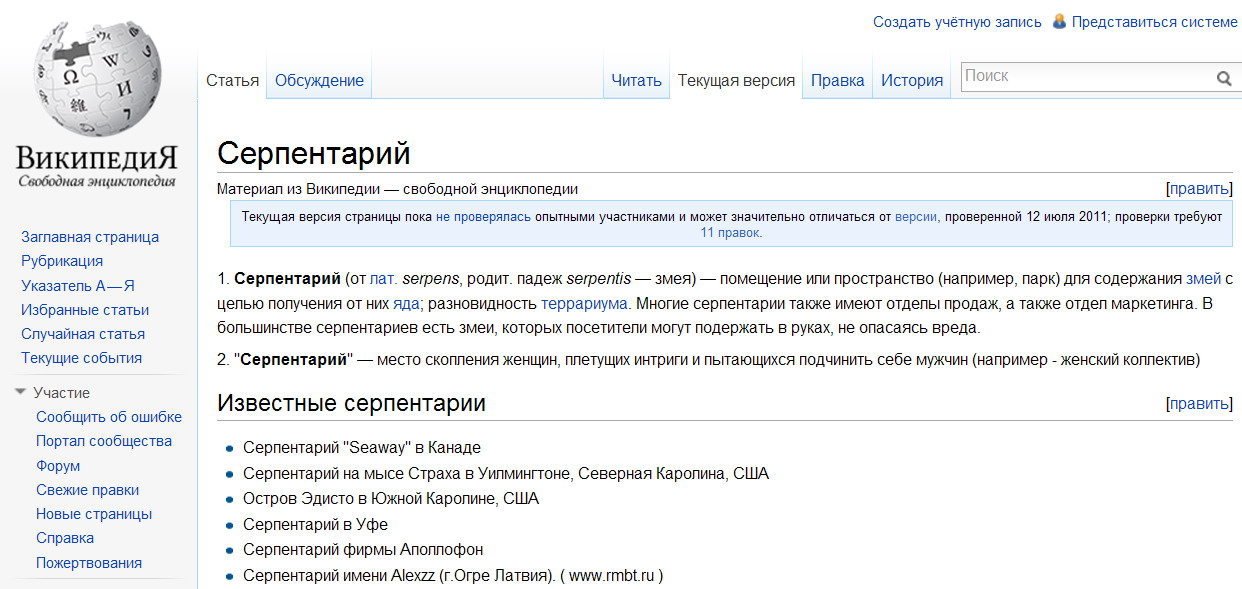
Task: Open Свежие правки in sidebar
Action: (87, 490)
